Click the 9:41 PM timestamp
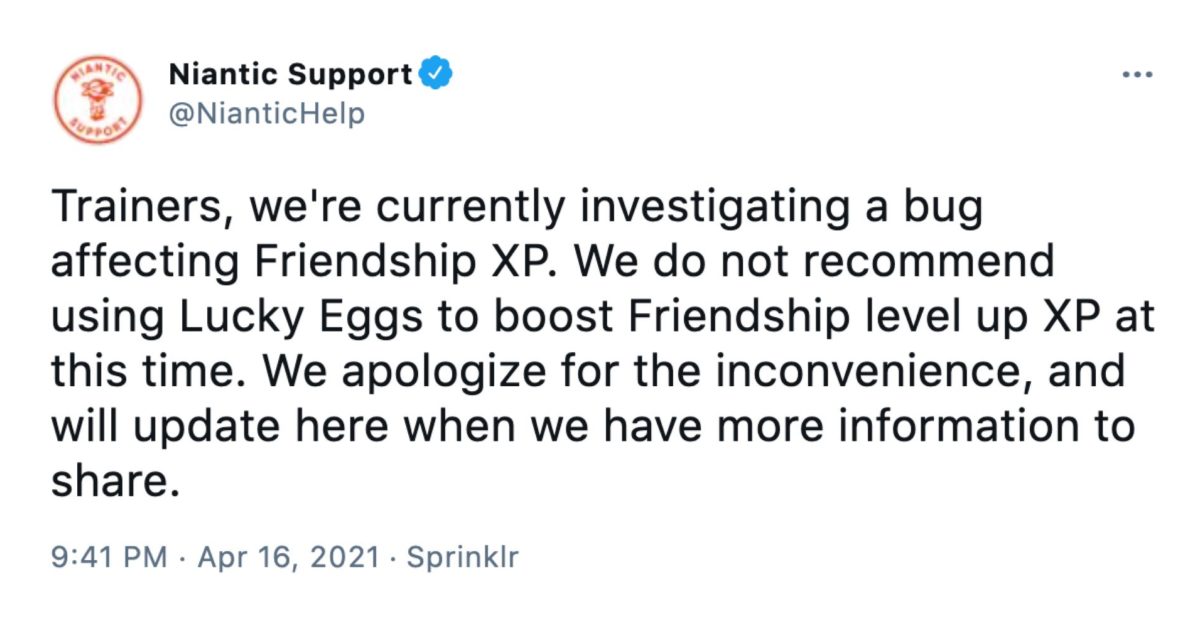This screenshot has height=628, width=1200. coord(108,558)
